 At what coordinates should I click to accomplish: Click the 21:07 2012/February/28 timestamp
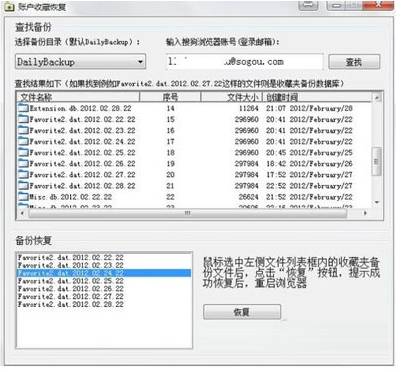(309, 108)
